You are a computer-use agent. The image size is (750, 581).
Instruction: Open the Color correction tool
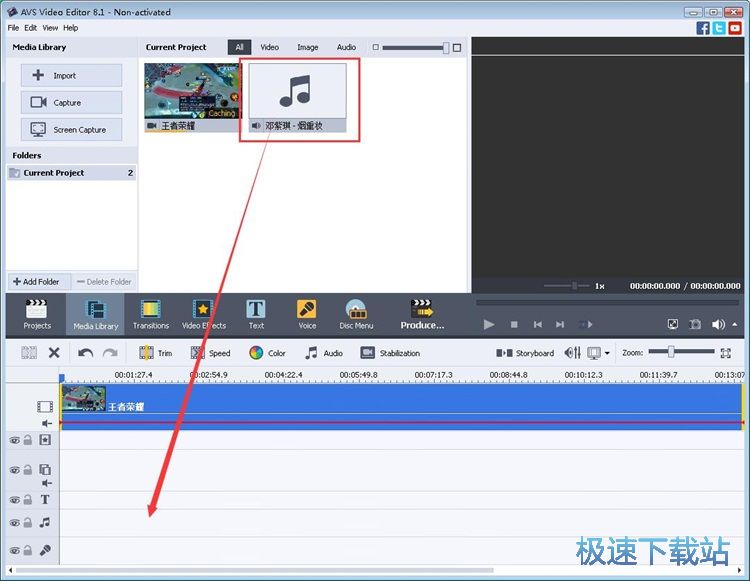pyautogui.click(x=267, y=353)
